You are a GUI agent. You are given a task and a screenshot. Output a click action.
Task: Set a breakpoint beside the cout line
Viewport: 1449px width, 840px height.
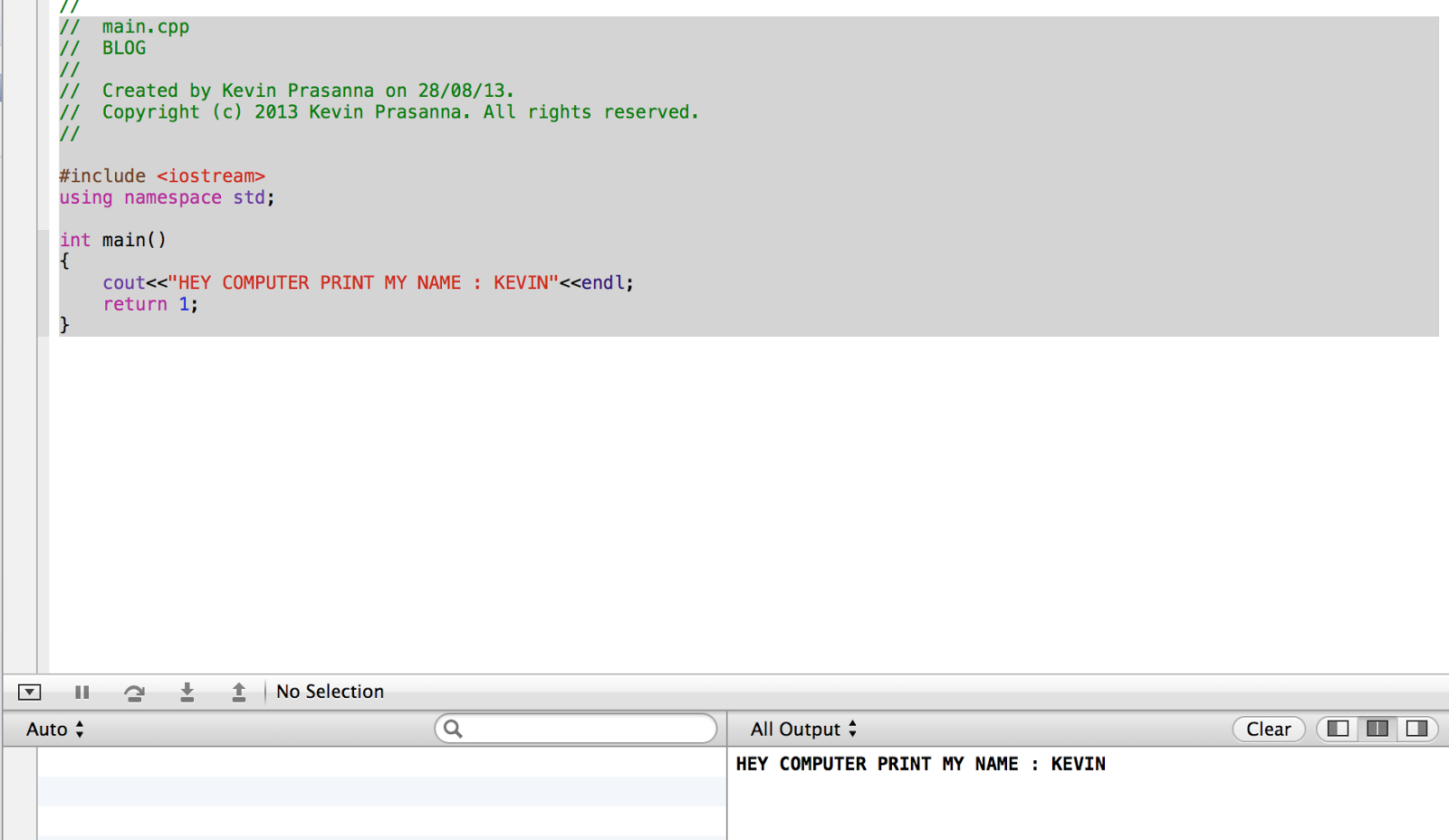(x=45, y=282)
